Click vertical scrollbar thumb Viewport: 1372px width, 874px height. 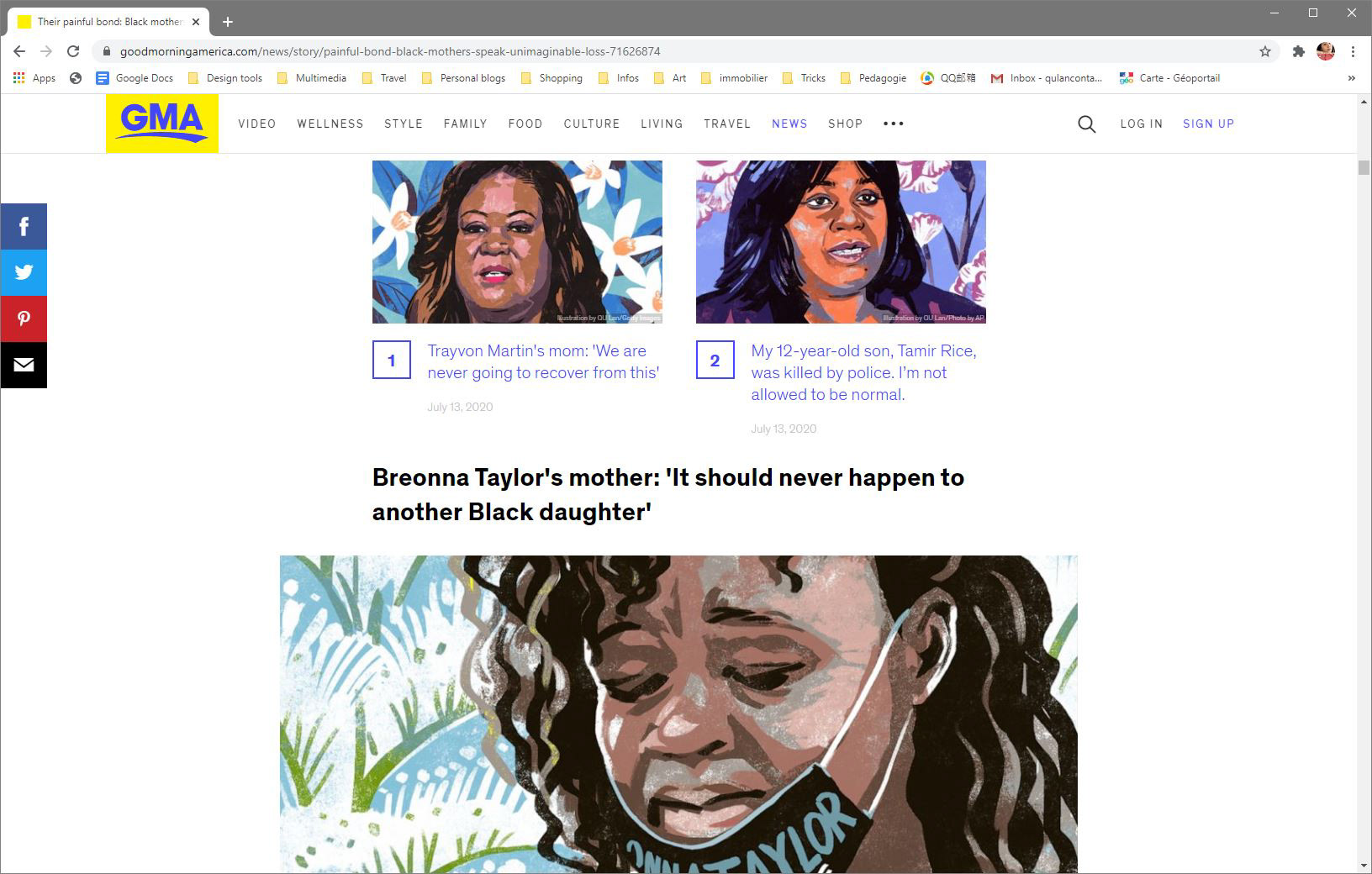pyautogui.click(x=1364, y=166)
